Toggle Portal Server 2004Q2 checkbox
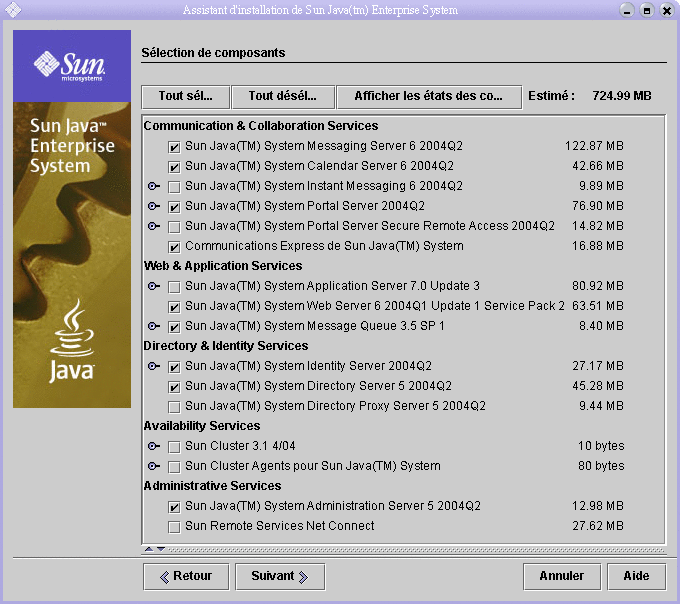This screenshot has width=680, height=604. coord(174,207)
